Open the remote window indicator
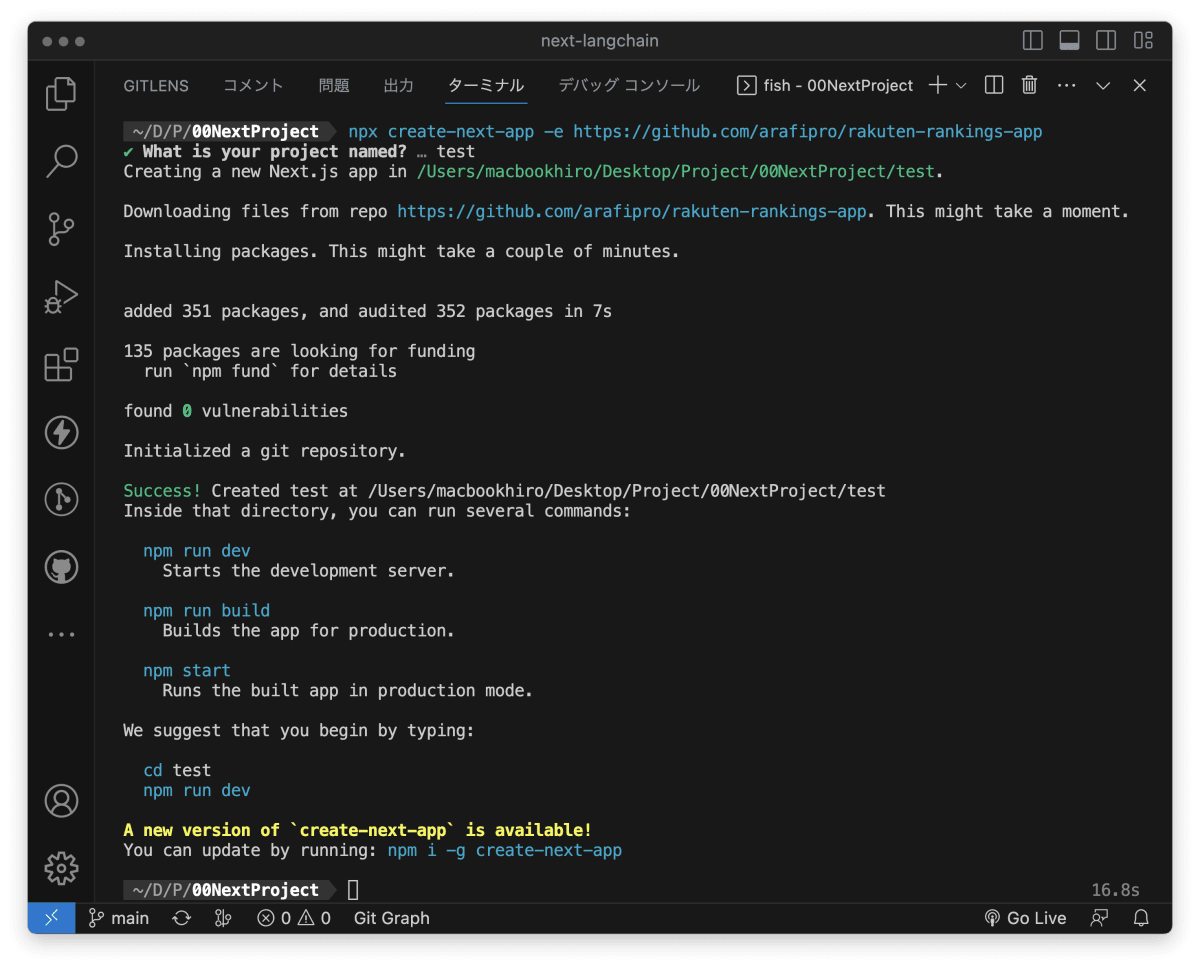The height and width of the screenshot is (968, 1200). point(52,918)
